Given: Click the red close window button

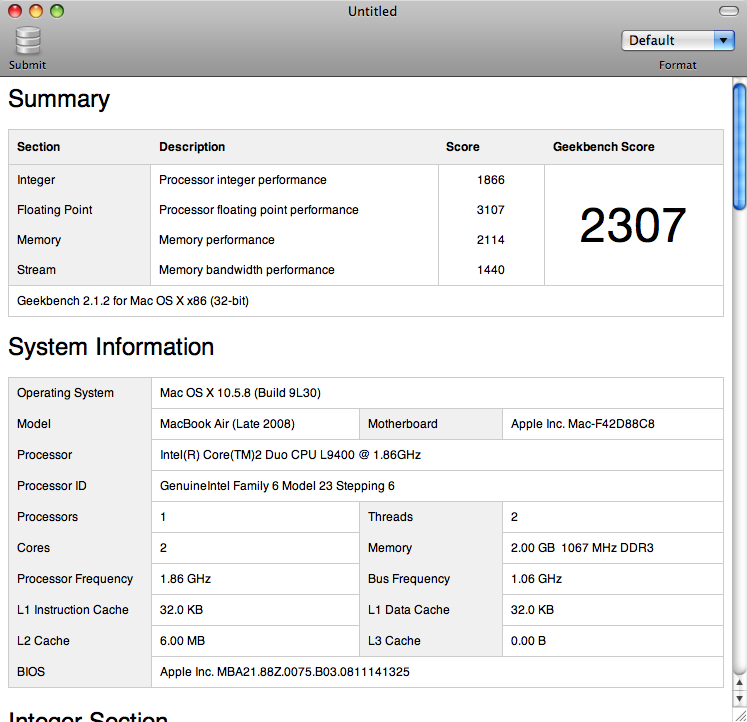Looking at the screenshot, I should [x=15, y=11].
